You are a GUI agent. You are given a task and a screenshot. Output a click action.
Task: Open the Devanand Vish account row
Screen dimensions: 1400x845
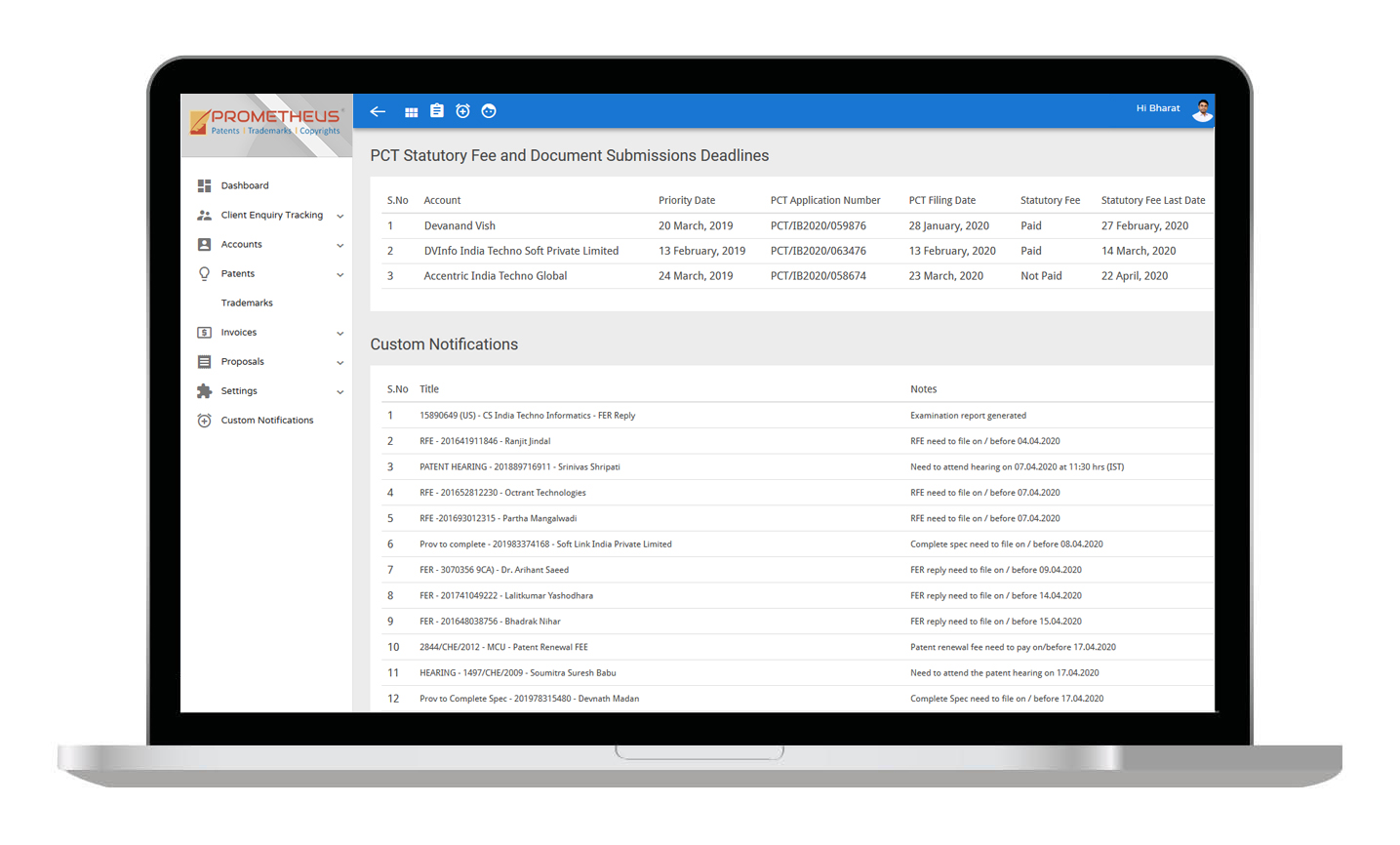tap(460, 225)
